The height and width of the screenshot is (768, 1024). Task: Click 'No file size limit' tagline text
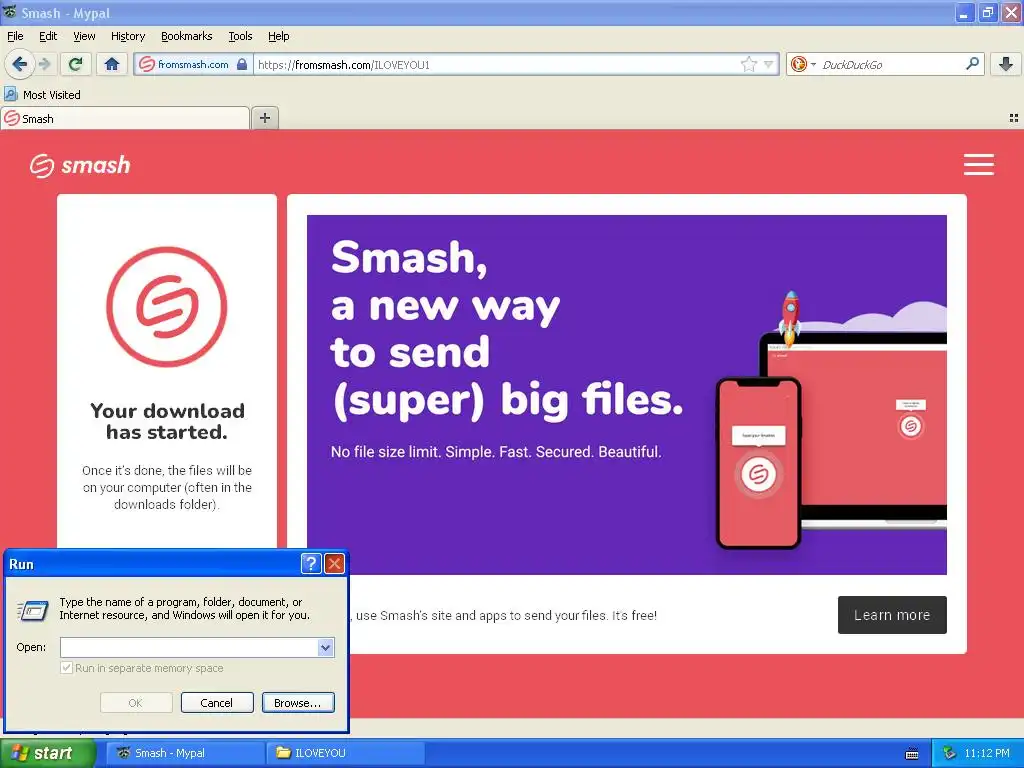[496, 452]
